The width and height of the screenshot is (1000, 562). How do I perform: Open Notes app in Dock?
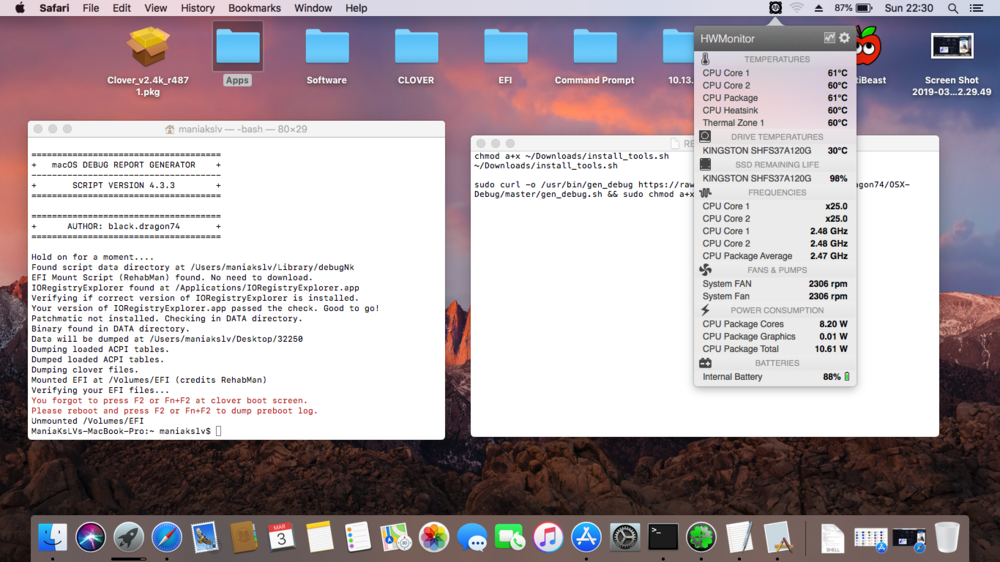(320, 537)
